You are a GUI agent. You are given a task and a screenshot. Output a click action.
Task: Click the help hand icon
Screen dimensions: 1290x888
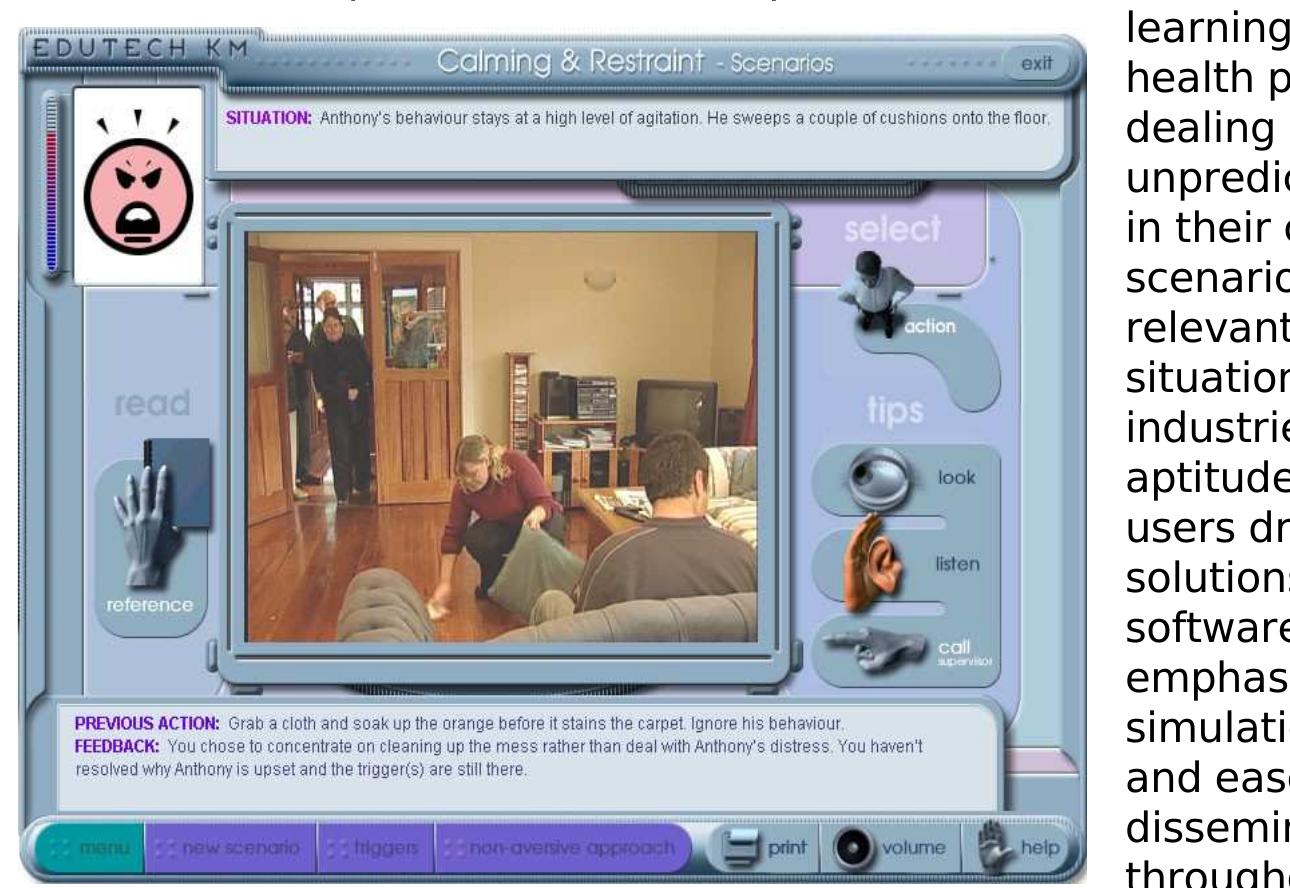click(x=994, y=848)
